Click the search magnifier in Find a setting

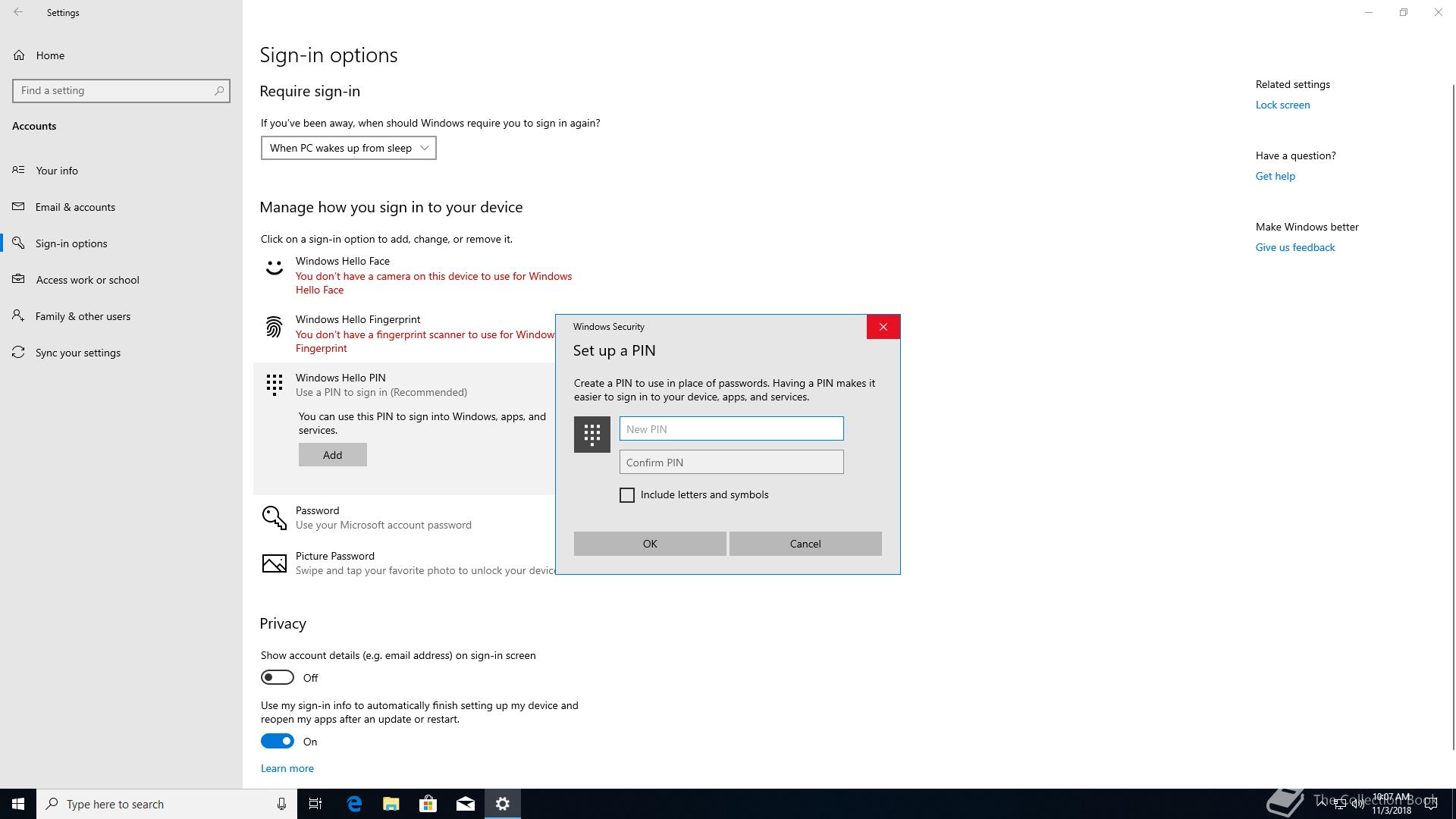tap(219, 90)
